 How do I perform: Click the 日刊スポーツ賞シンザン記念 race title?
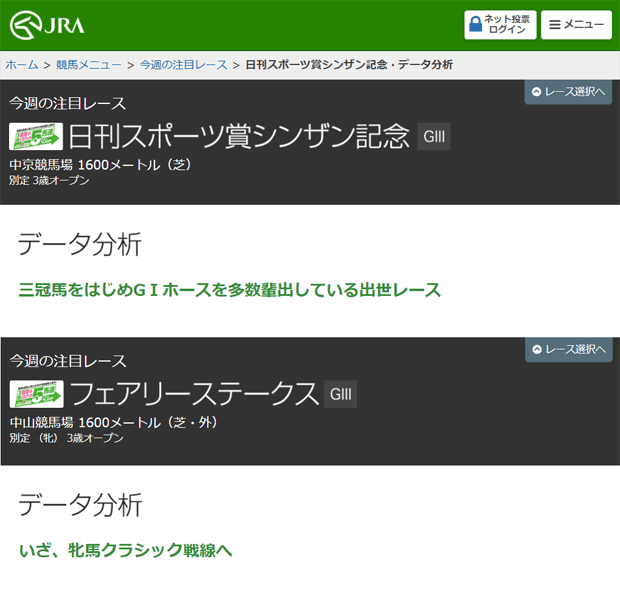point(239,136)
